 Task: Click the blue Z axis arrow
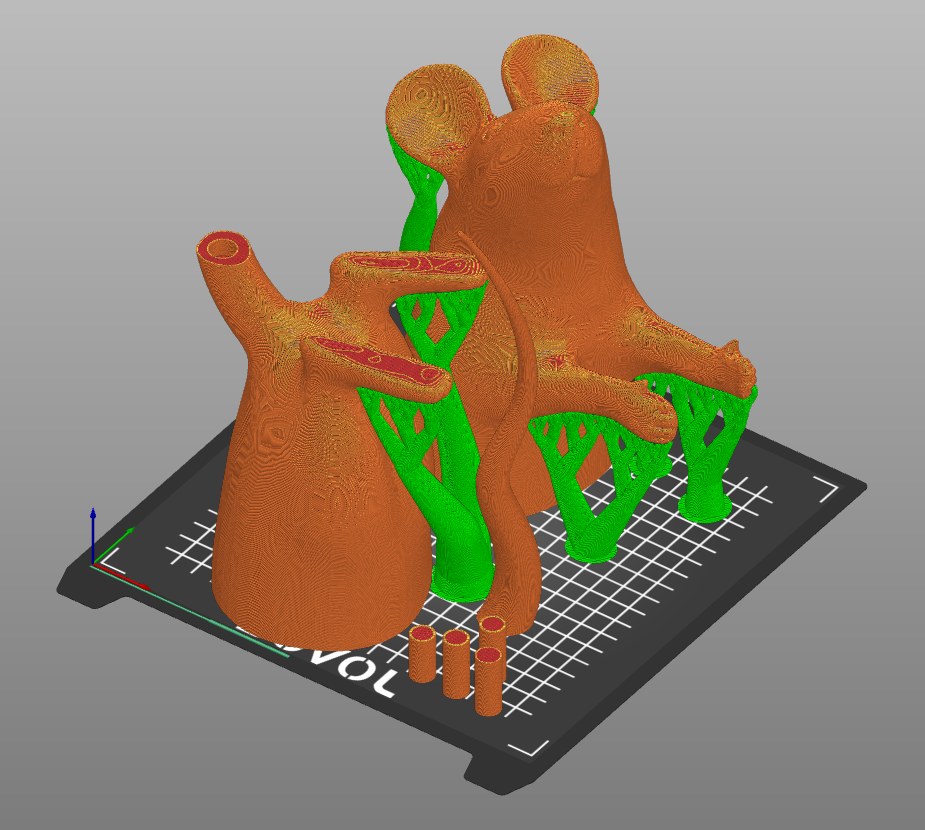(x=93, y=534)
